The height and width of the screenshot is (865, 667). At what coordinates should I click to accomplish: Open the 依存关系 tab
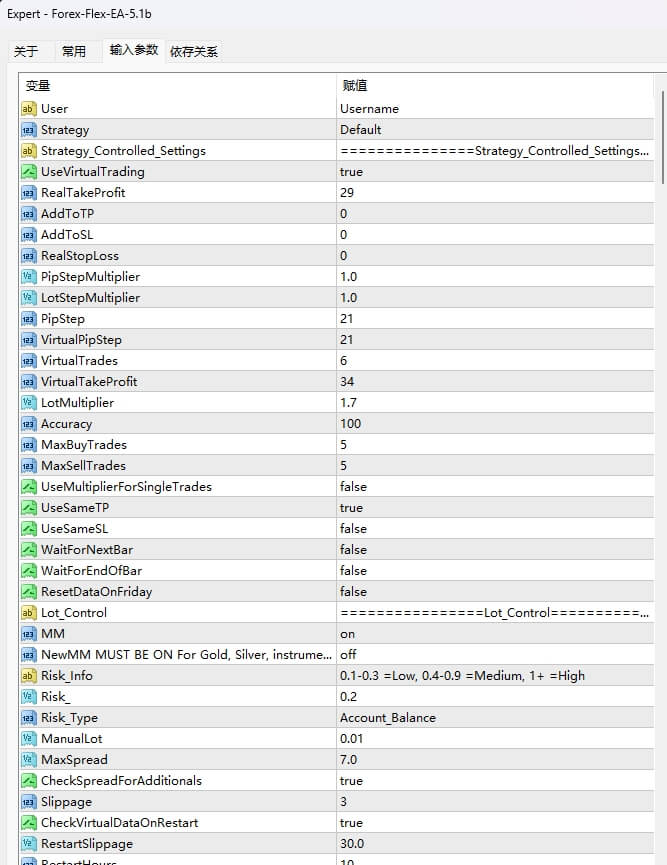coord(194,51)
